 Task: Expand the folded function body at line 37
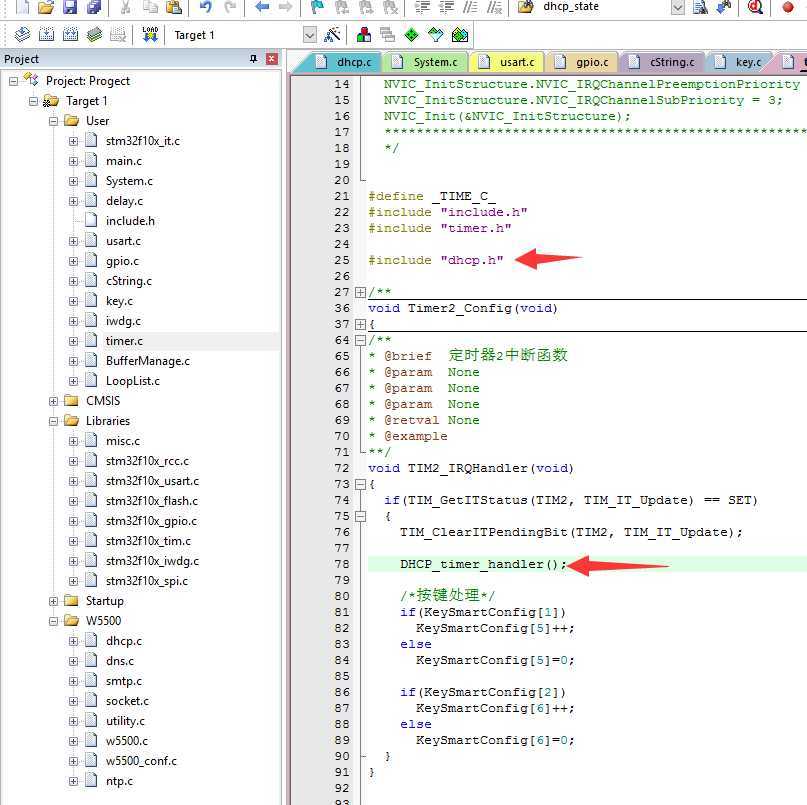[360, 324]
